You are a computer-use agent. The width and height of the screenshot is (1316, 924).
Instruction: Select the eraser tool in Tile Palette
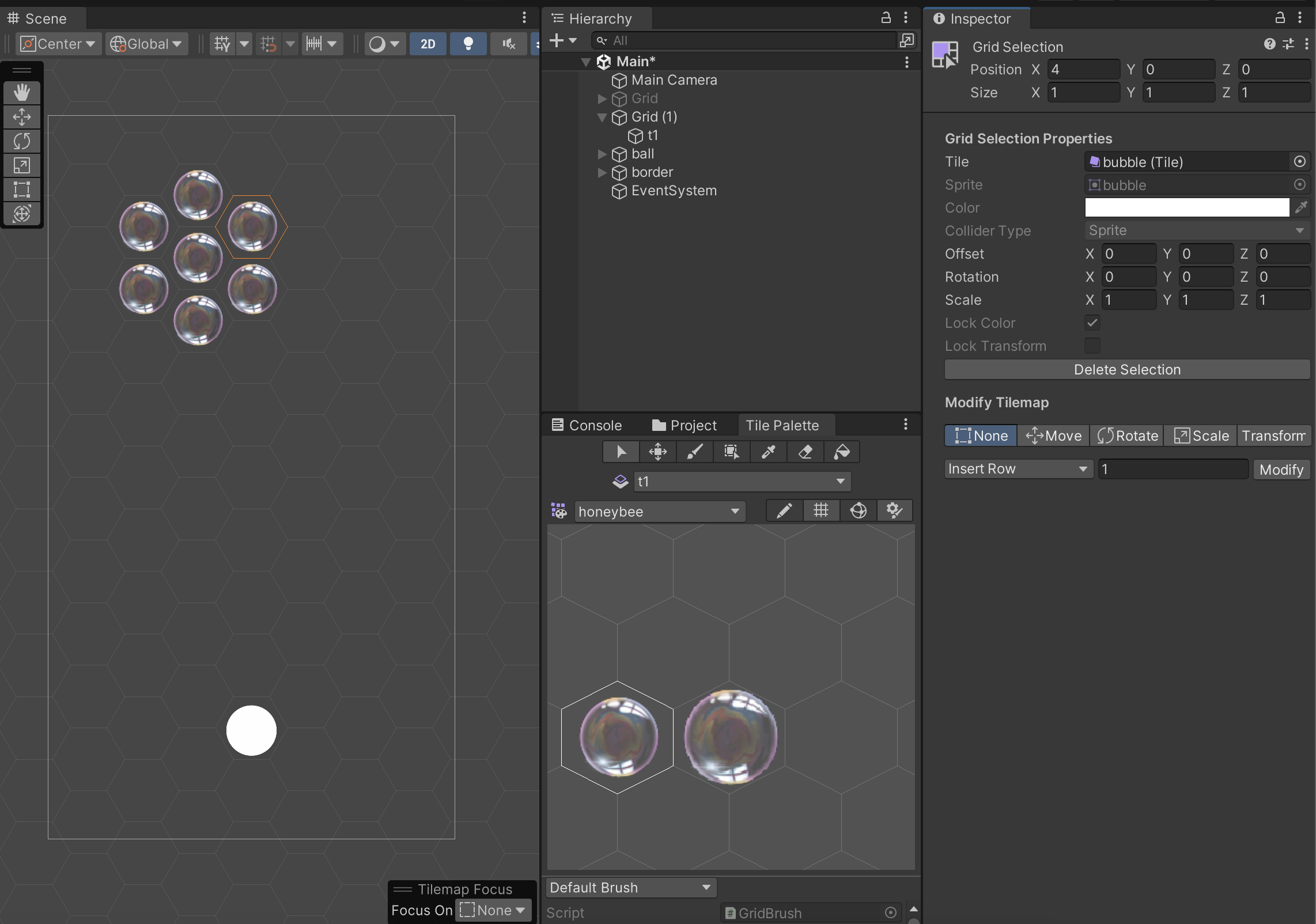(805, 452)
